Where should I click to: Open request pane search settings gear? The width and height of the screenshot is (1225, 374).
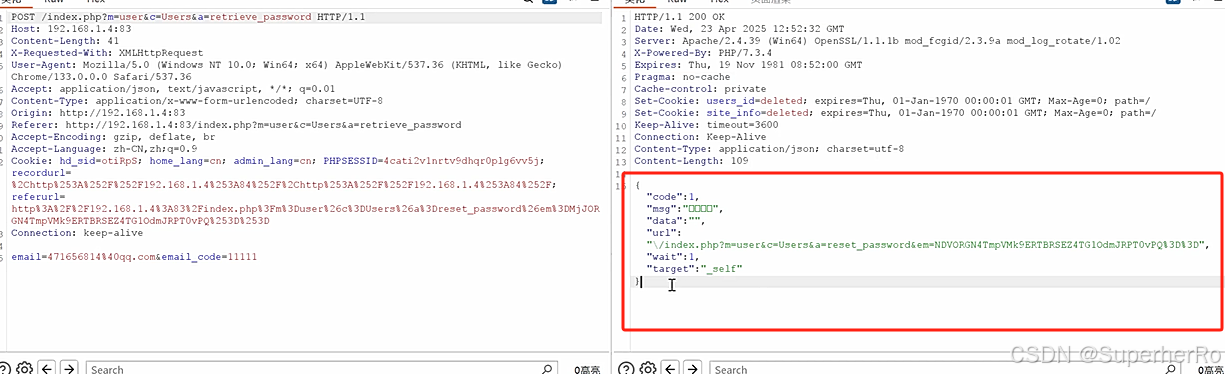(25, 368)
